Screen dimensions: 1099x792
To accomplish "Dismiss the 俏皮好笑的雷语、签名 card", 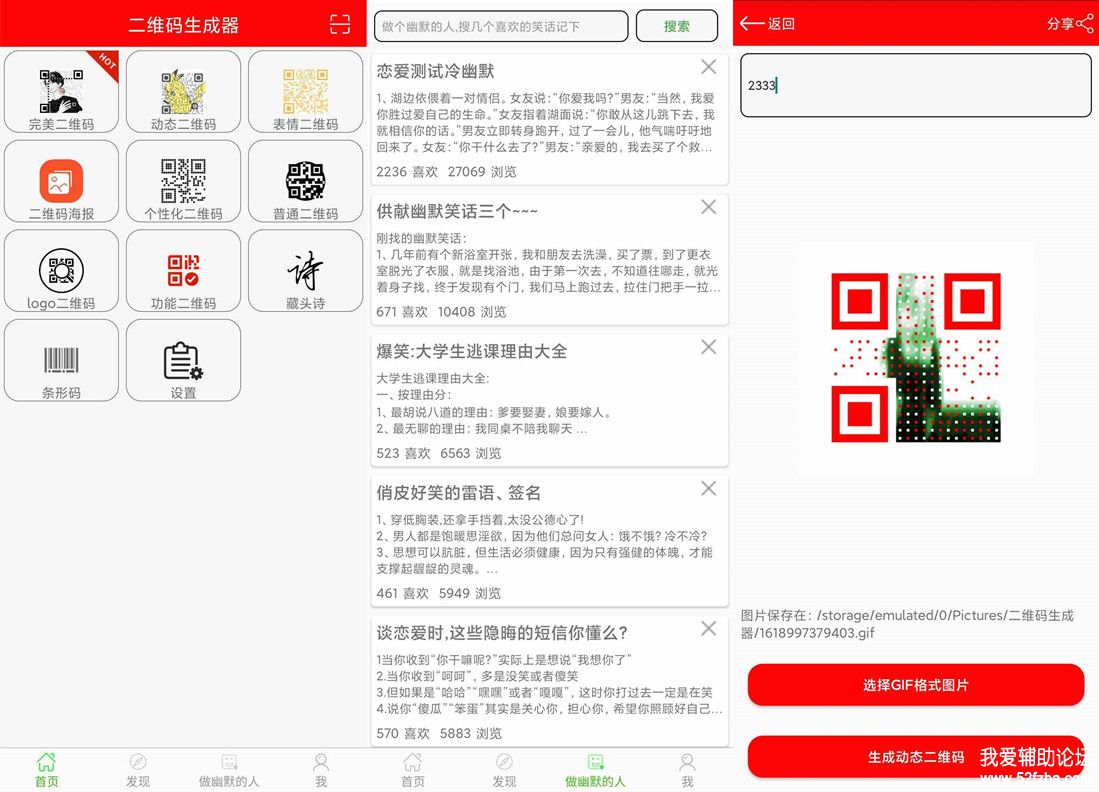I will (709, 489).
